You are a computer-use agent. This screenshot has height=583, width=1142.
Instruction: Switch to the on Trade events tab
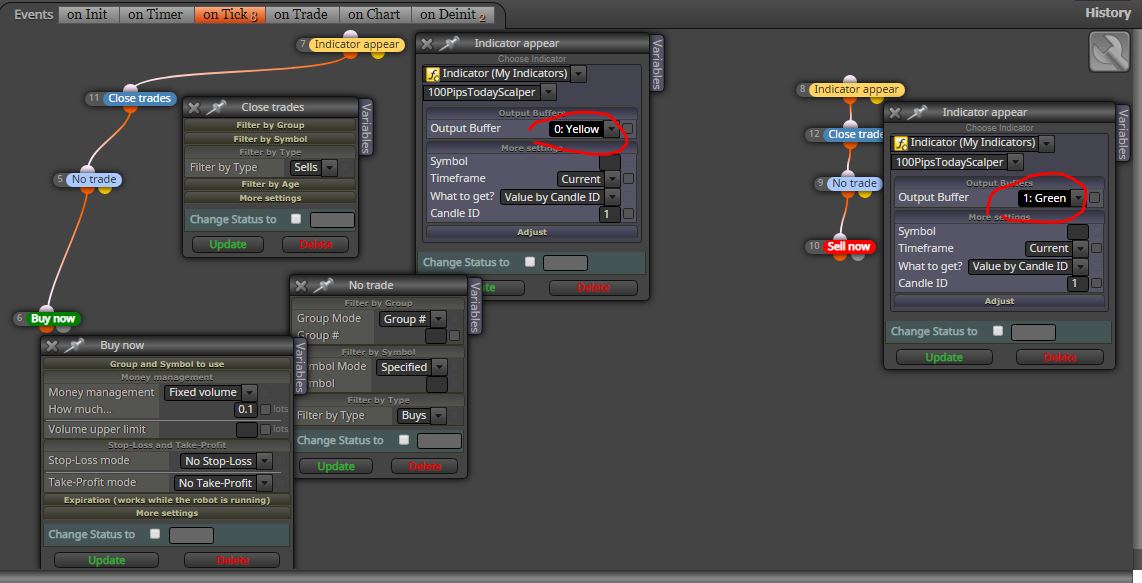tap(301, 14)
